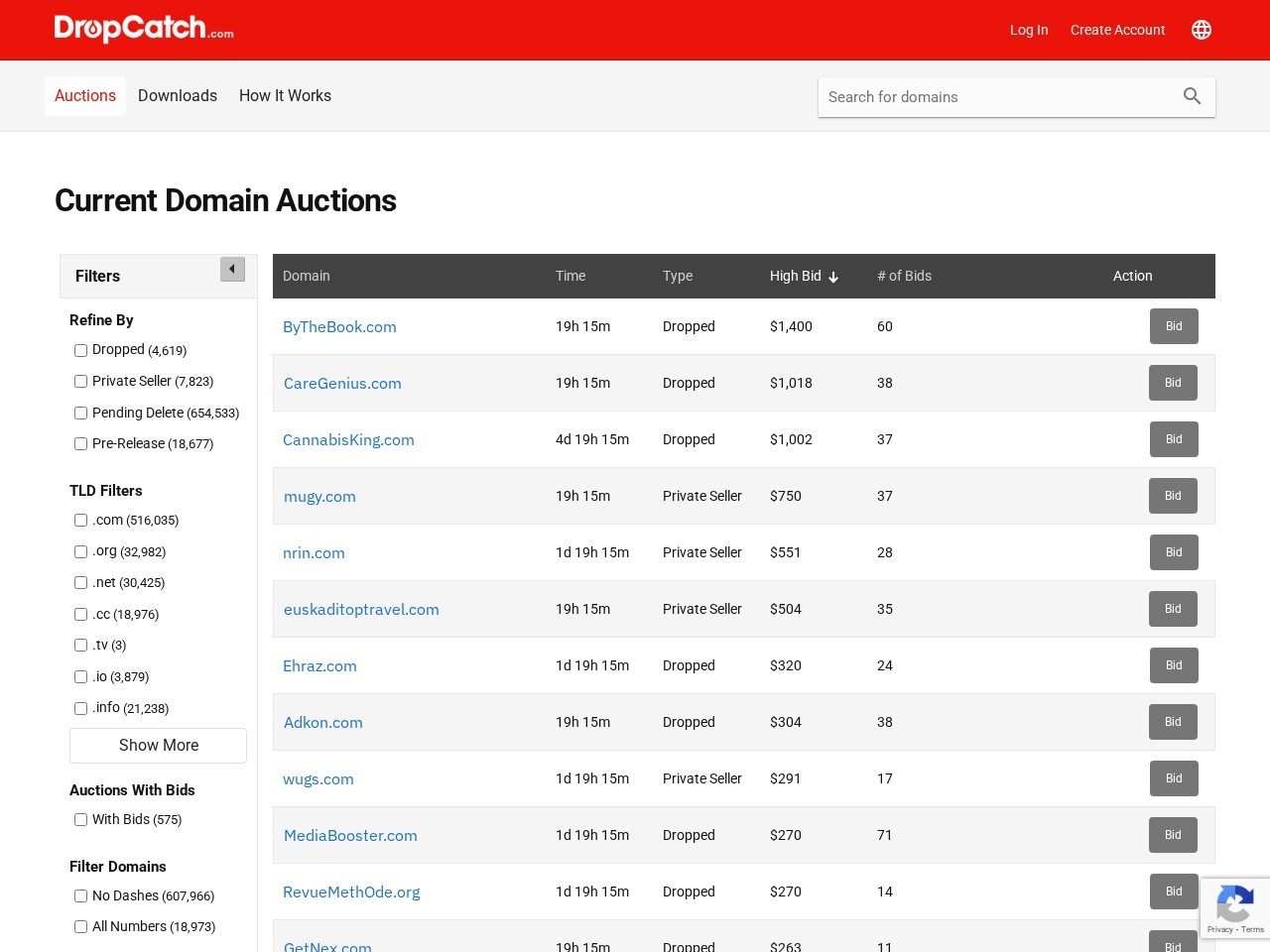Open the language globe icon
The image size is (1270, 952).
coord(1202,30)
